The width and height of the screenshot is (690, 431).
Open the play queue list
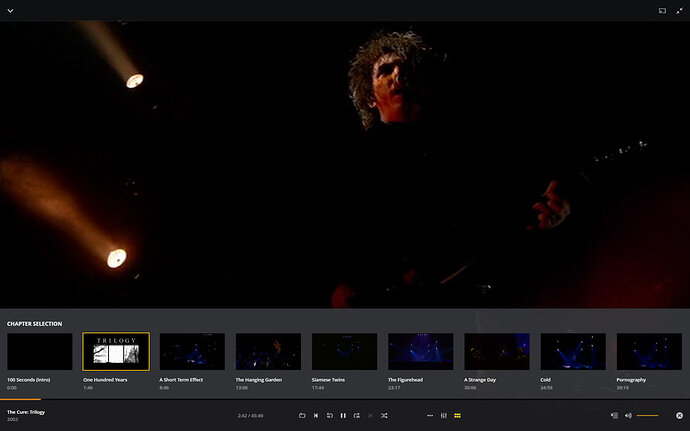point(614,415)
